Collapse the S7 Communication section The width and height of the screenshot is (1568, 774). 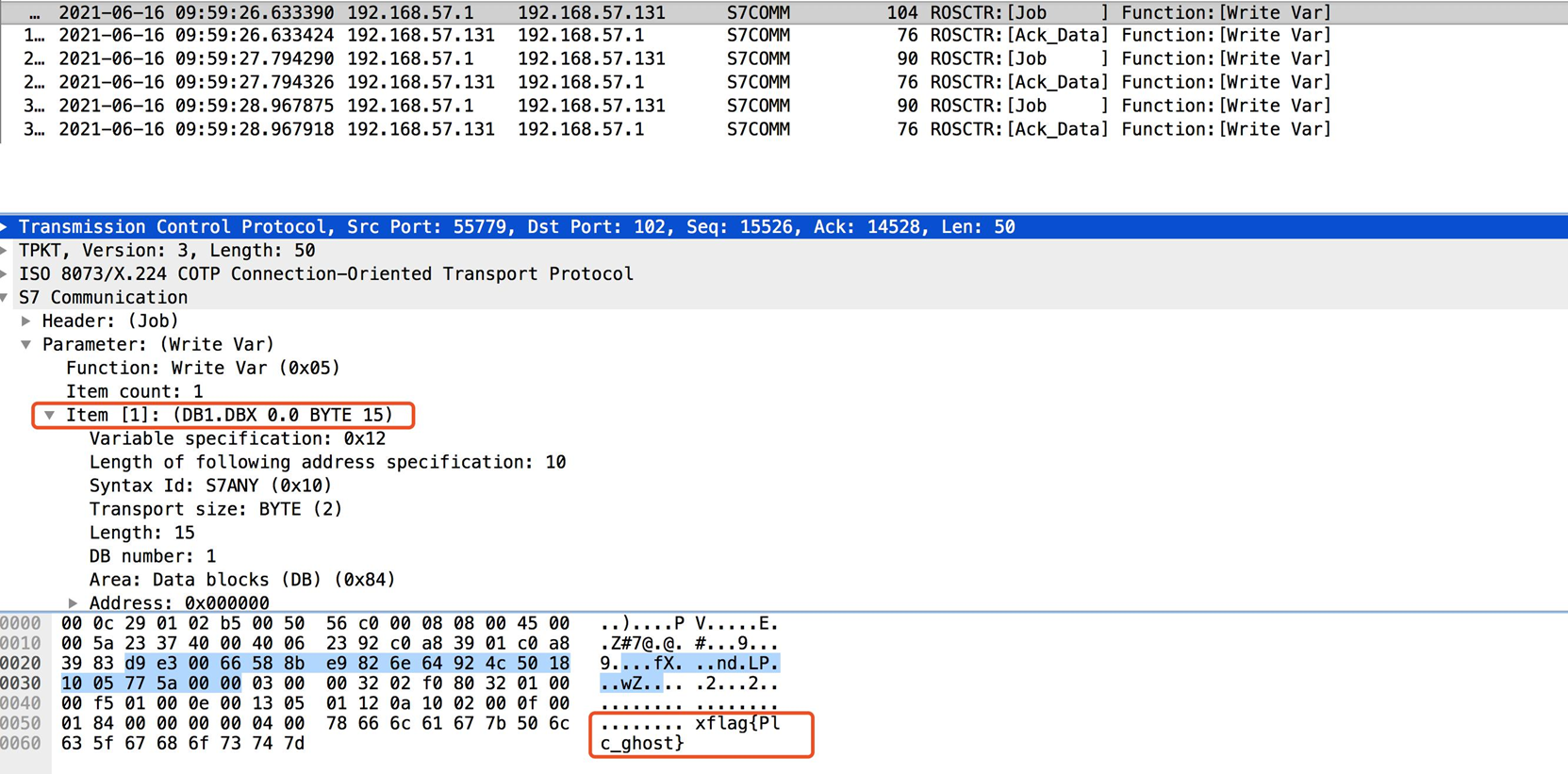tap(5, 298)
